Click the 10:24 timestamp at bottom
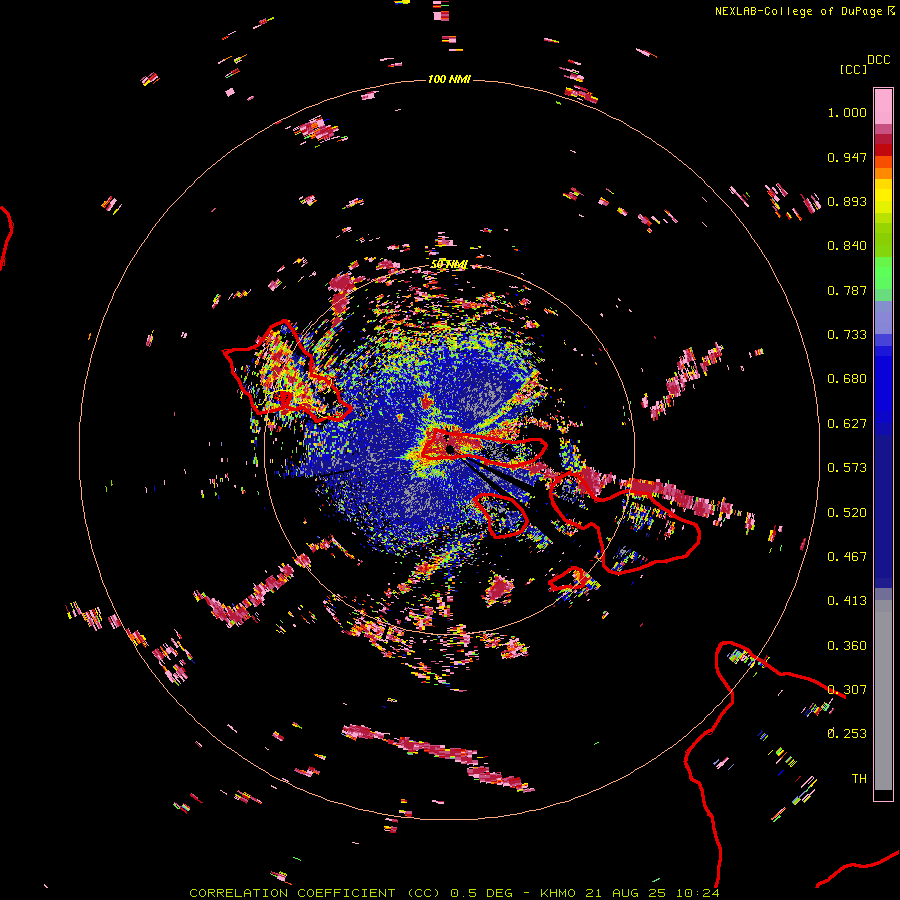 coord(698,893)
